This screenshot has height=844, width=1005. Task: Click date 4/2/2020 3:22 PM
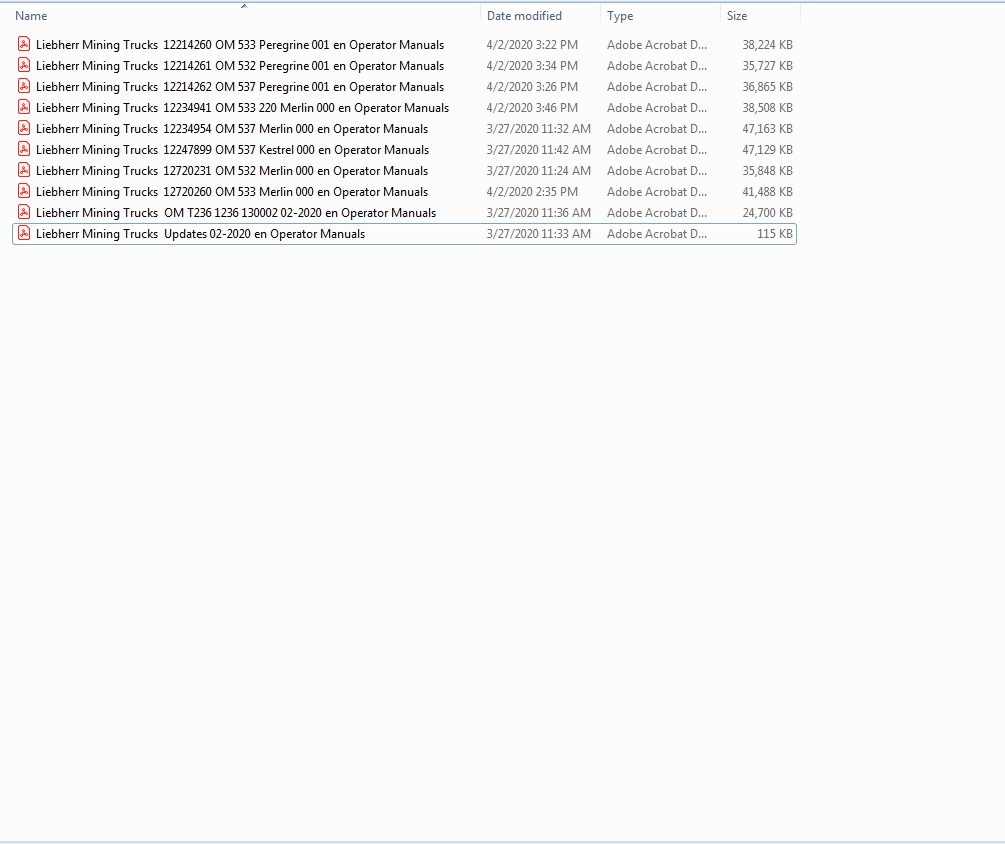[532, 45]
